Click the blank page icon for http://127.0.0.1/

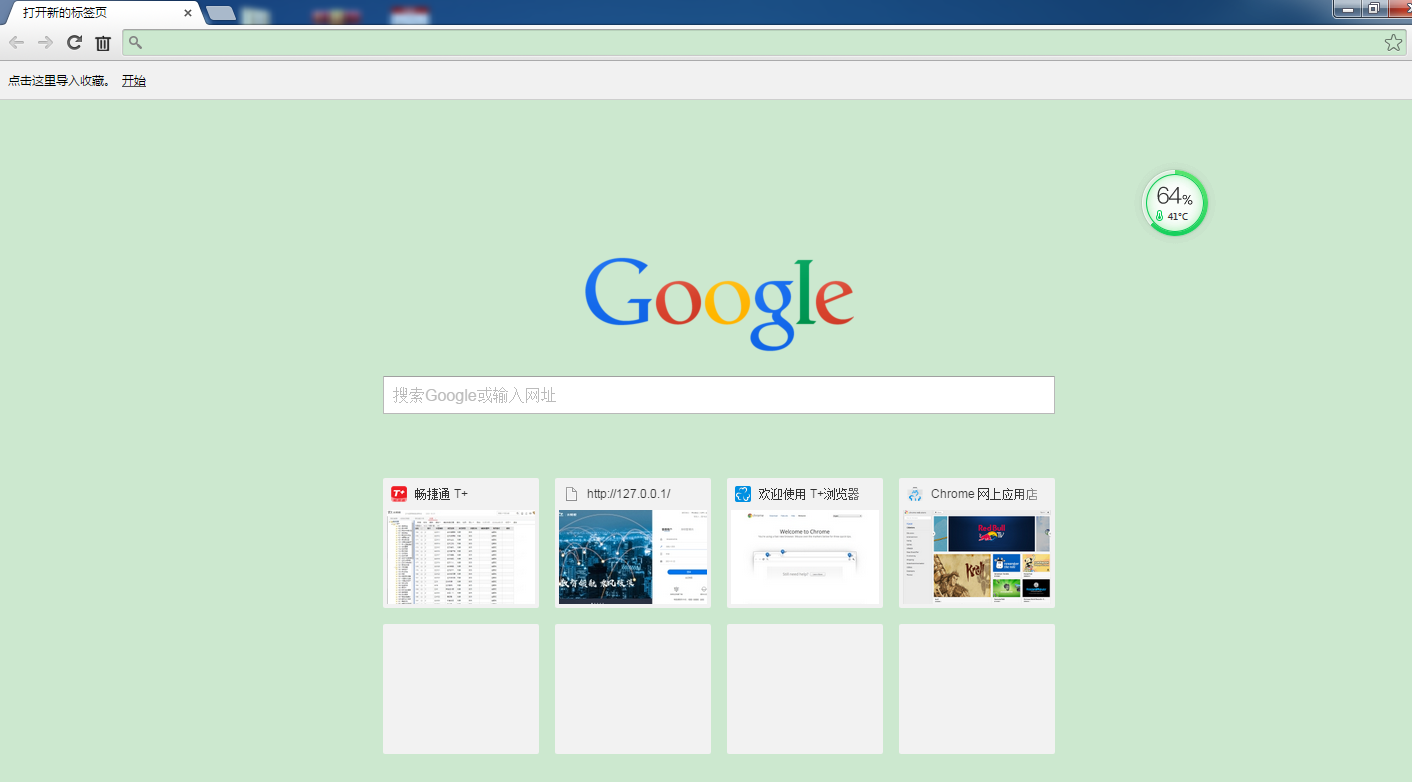coord(572,494)
